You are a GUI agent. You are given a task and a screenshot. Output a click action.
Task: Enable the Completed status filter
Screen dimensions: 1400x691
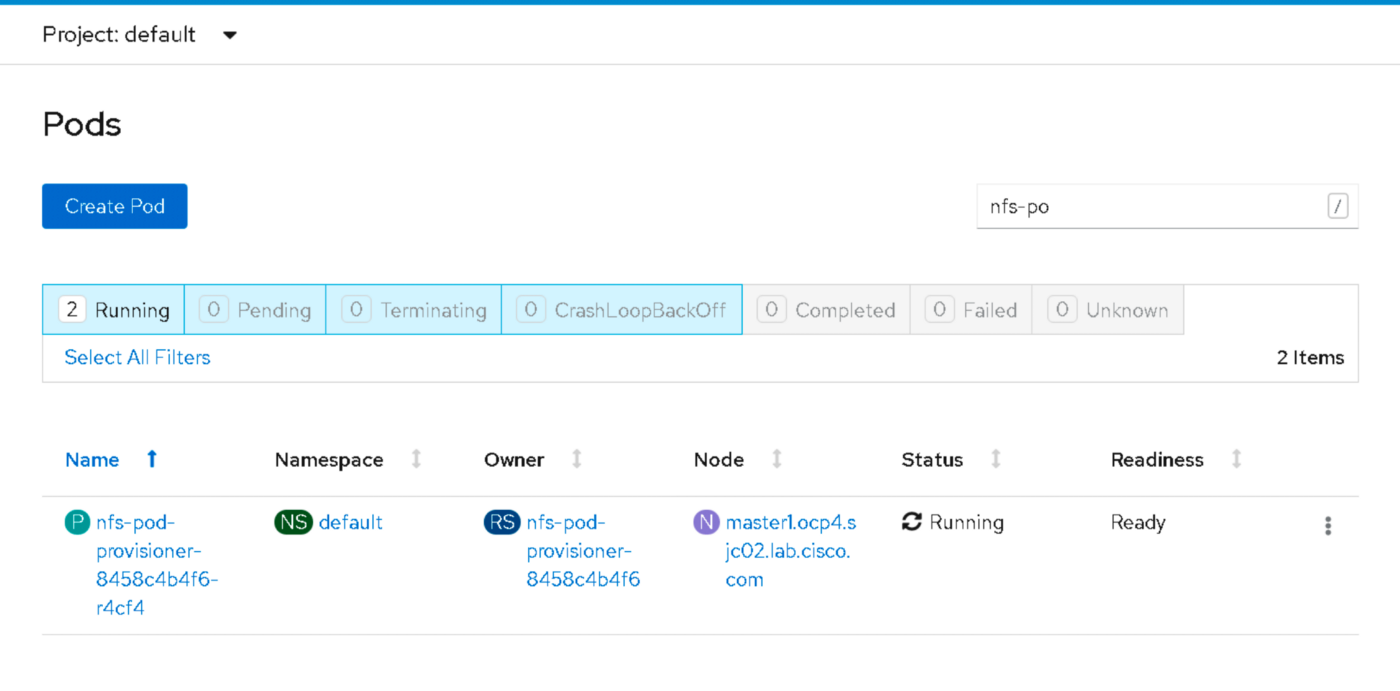point(826,310)
